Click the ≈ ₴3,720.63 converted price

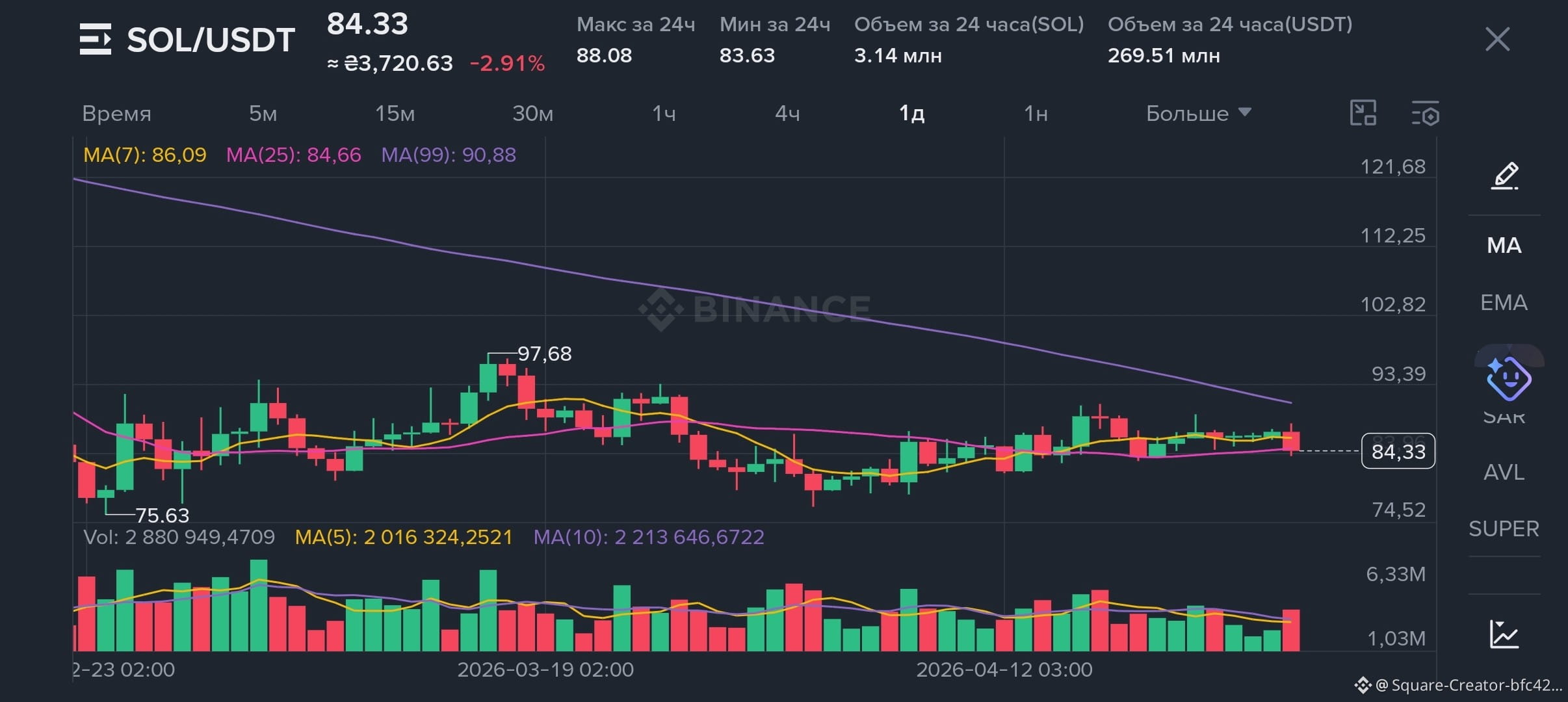[389, 64]
